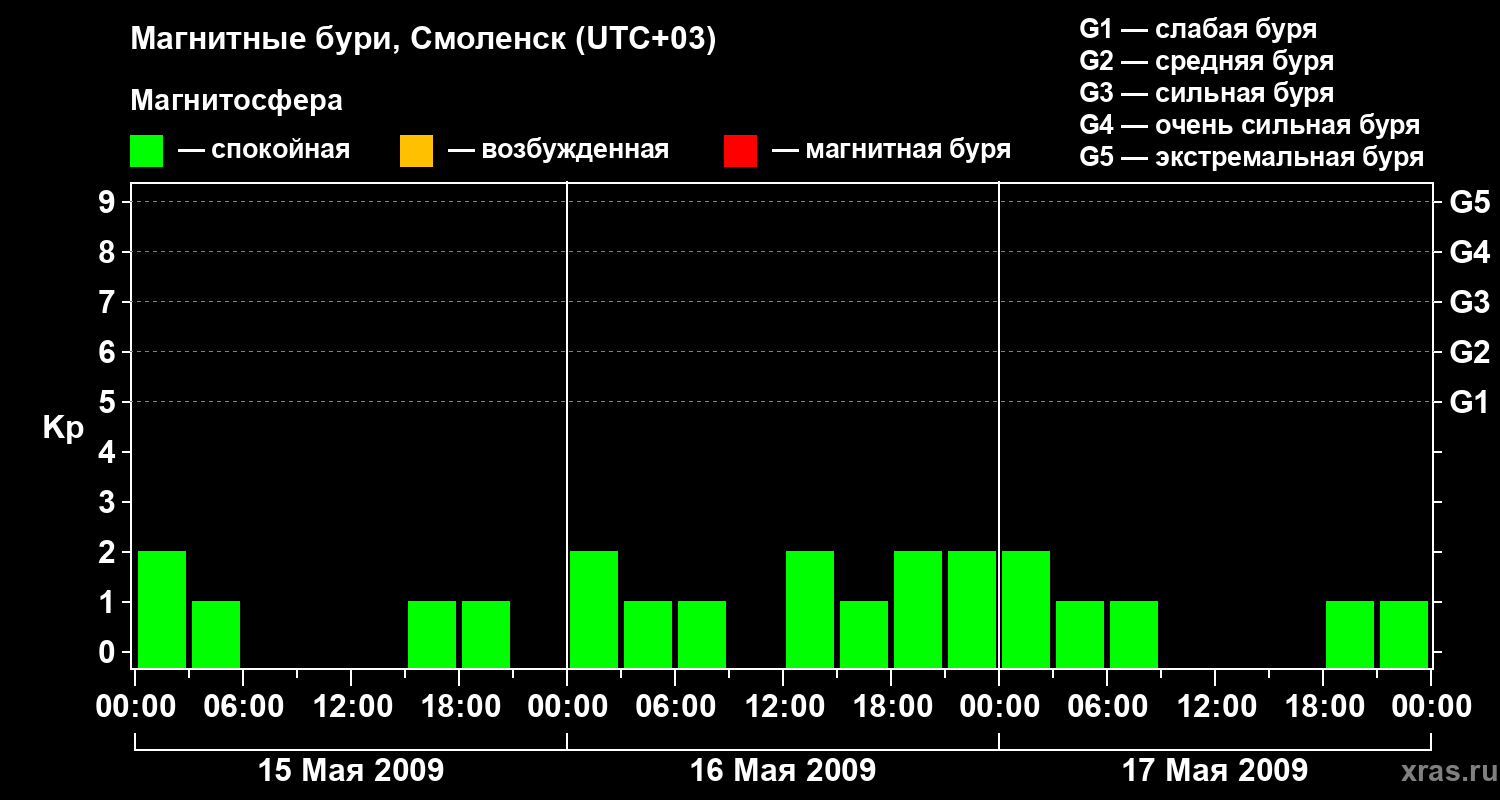The image size is (1500, 800).
Task: Click the right-axis 'G5' label at Kp 9
Action: pos(1469,202)
